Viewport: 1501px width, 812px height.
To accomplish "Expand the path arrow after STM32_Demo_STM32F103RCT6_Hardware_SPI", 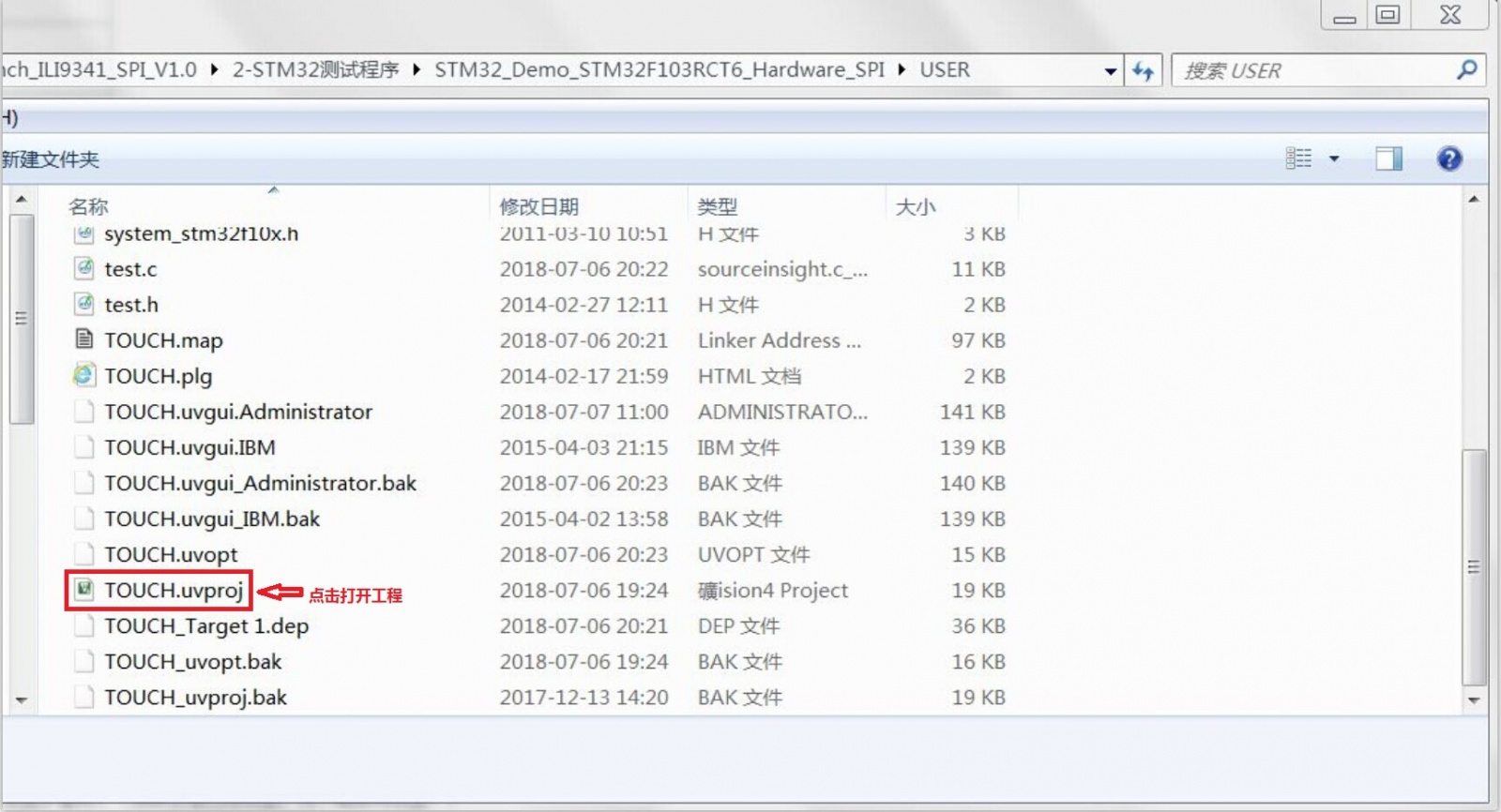I will click(902, 70).
